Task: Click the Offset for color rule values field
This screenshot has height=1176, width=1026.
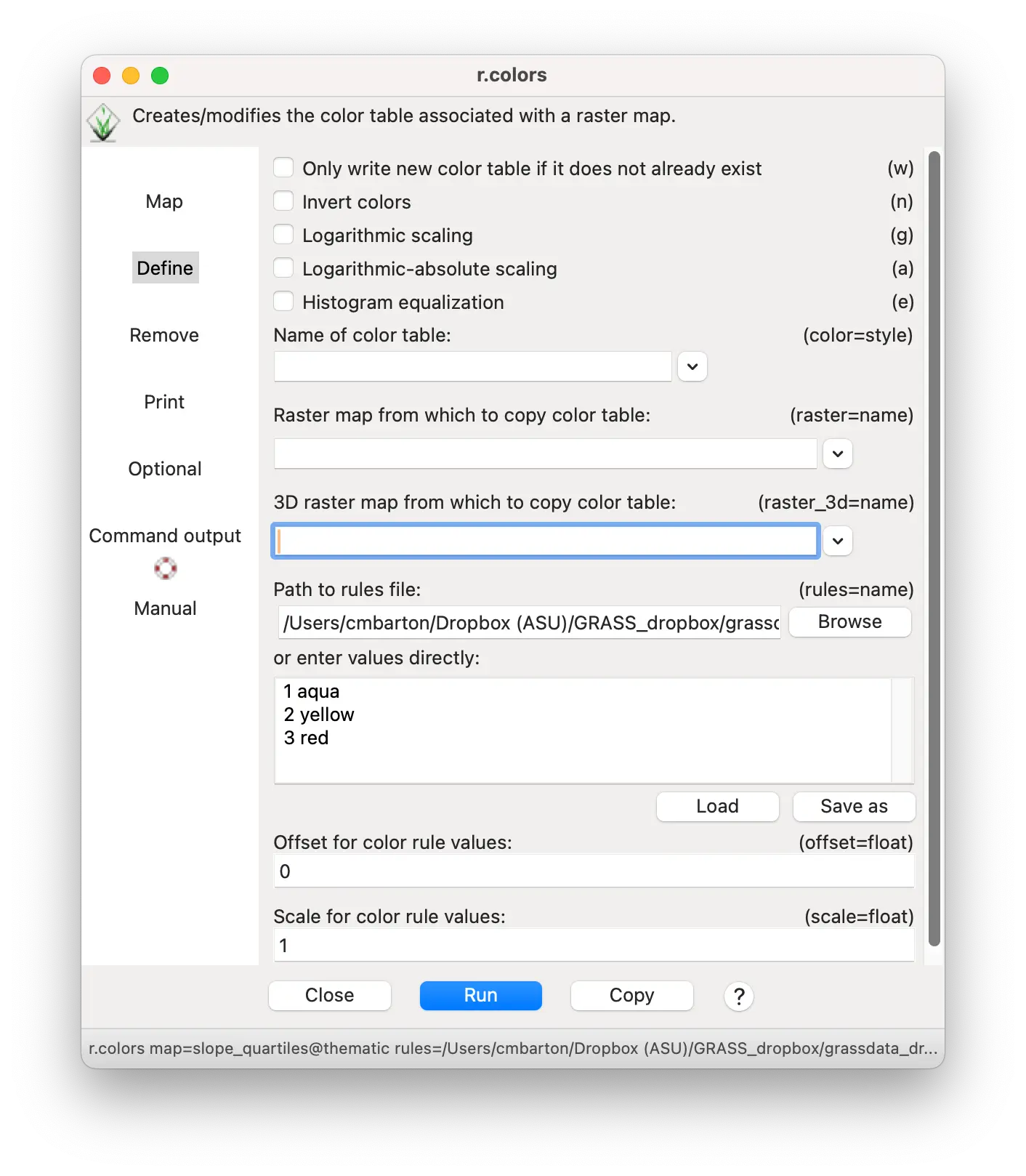Action: click(594, 871)
